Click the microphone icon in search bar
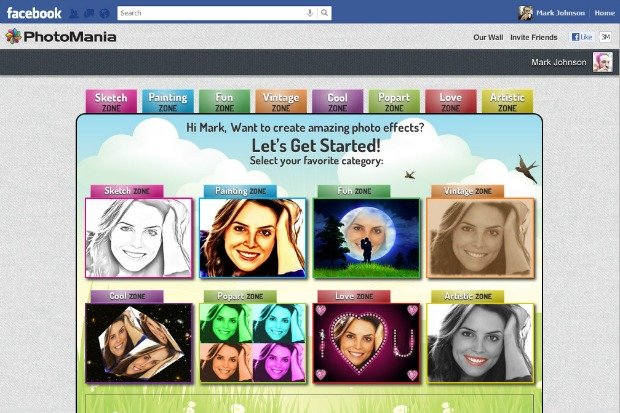This screenshot has height=413, width=620. [310, 13]
